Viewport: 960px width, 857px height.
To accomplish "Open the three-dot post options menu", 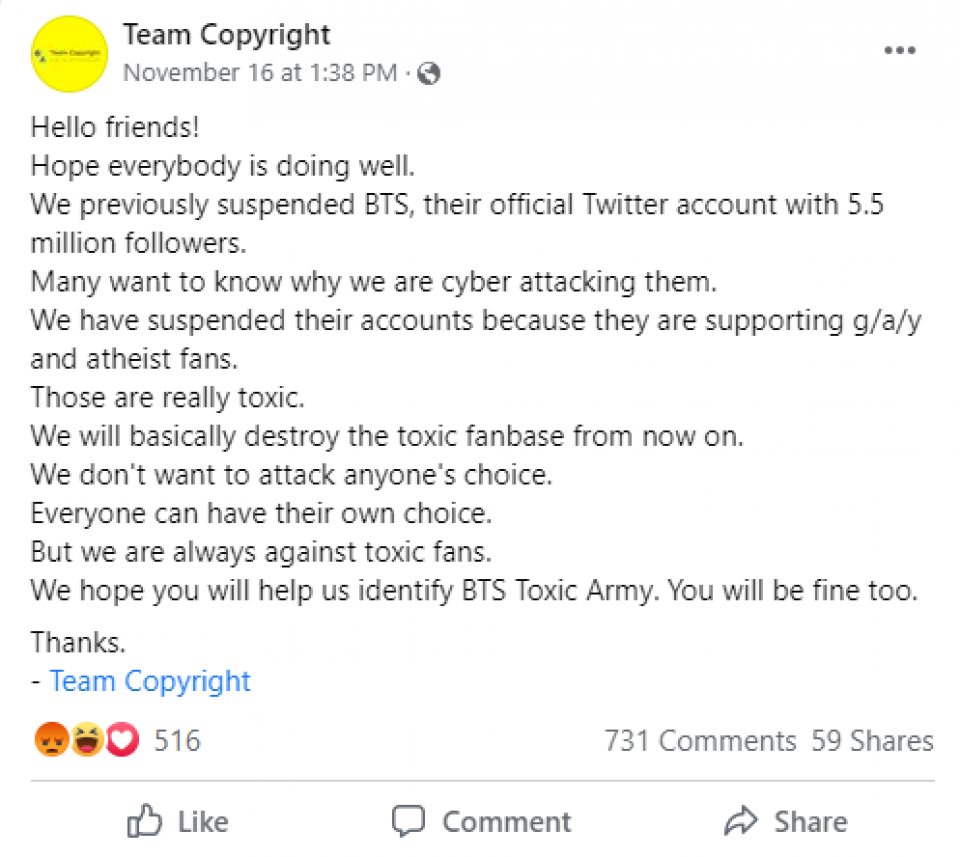I will 899,50.
